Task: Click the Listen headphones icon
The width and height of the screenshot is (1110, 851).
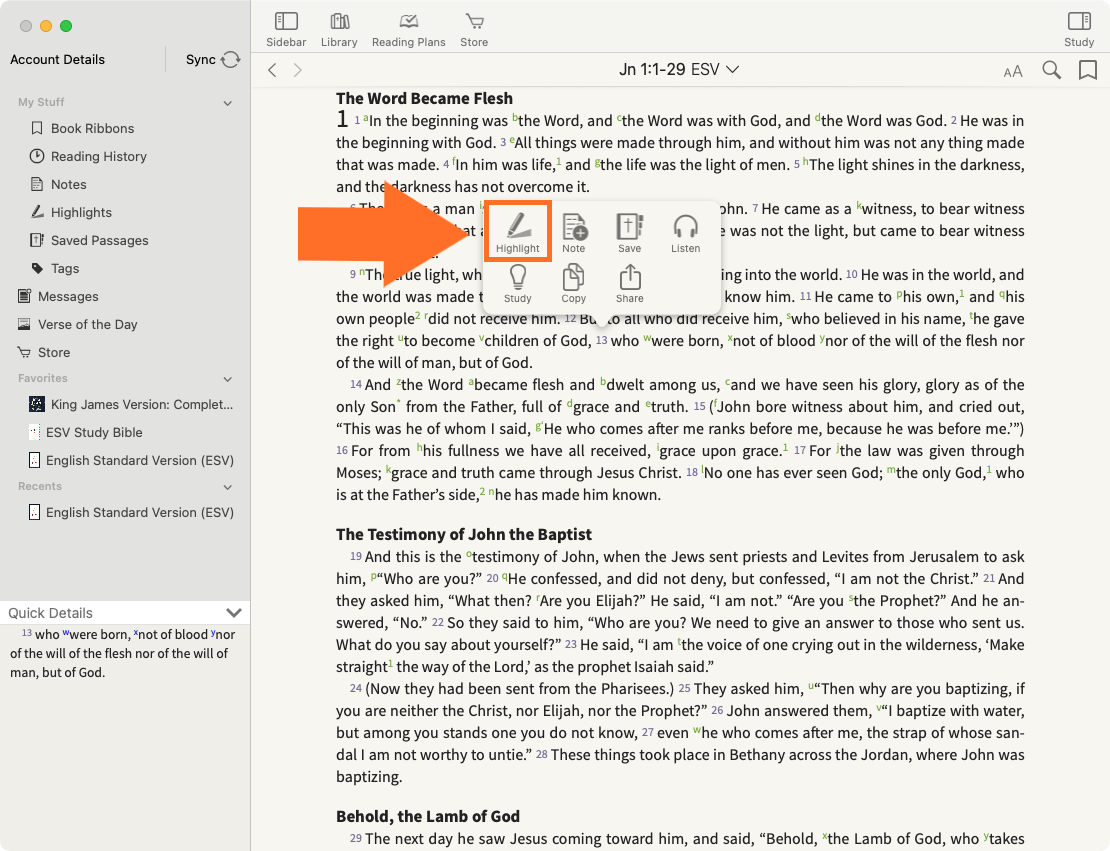Action: pos(685,232)
